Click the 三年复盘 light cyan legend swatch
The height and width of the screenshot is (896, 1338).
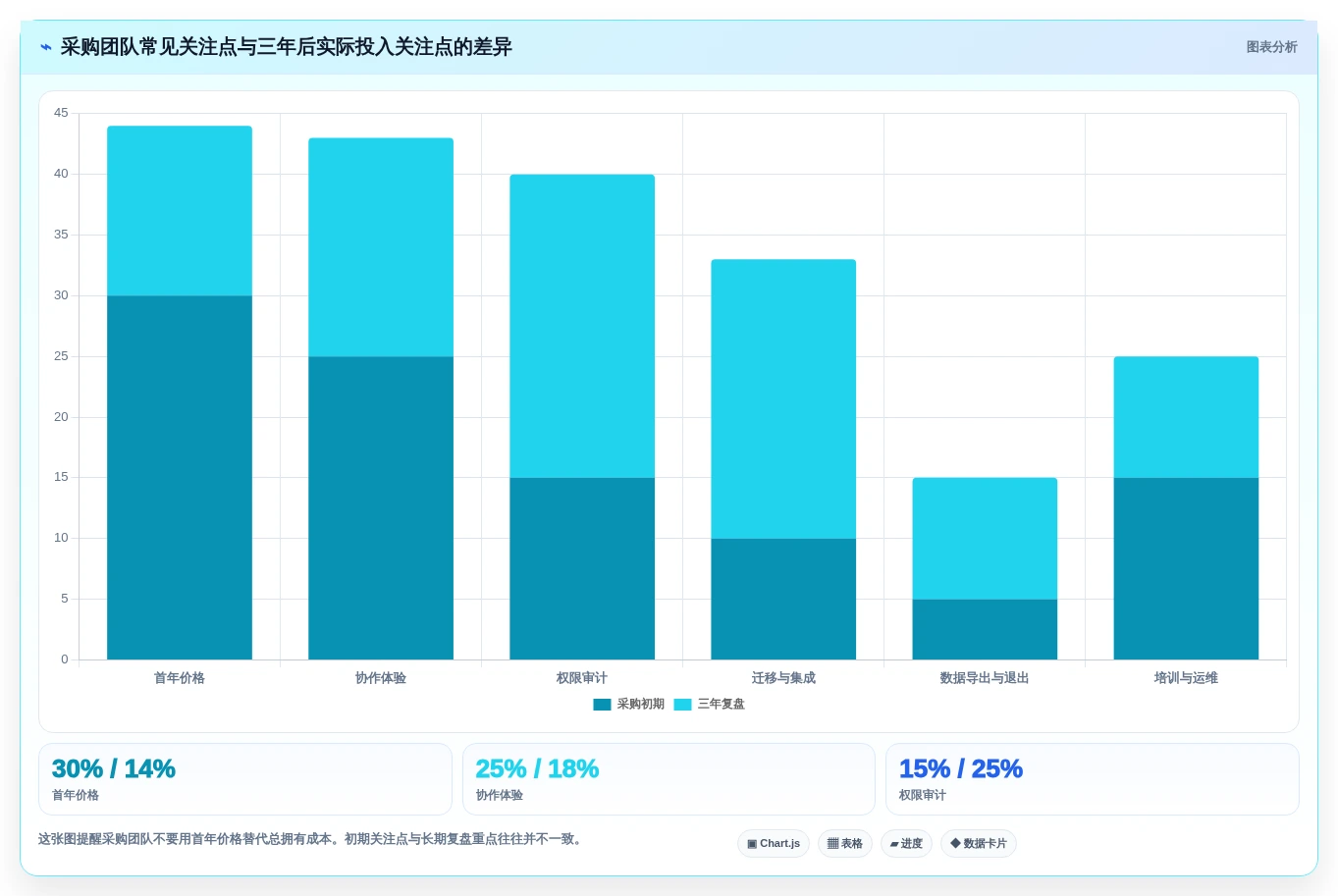(x=682, y=705)
